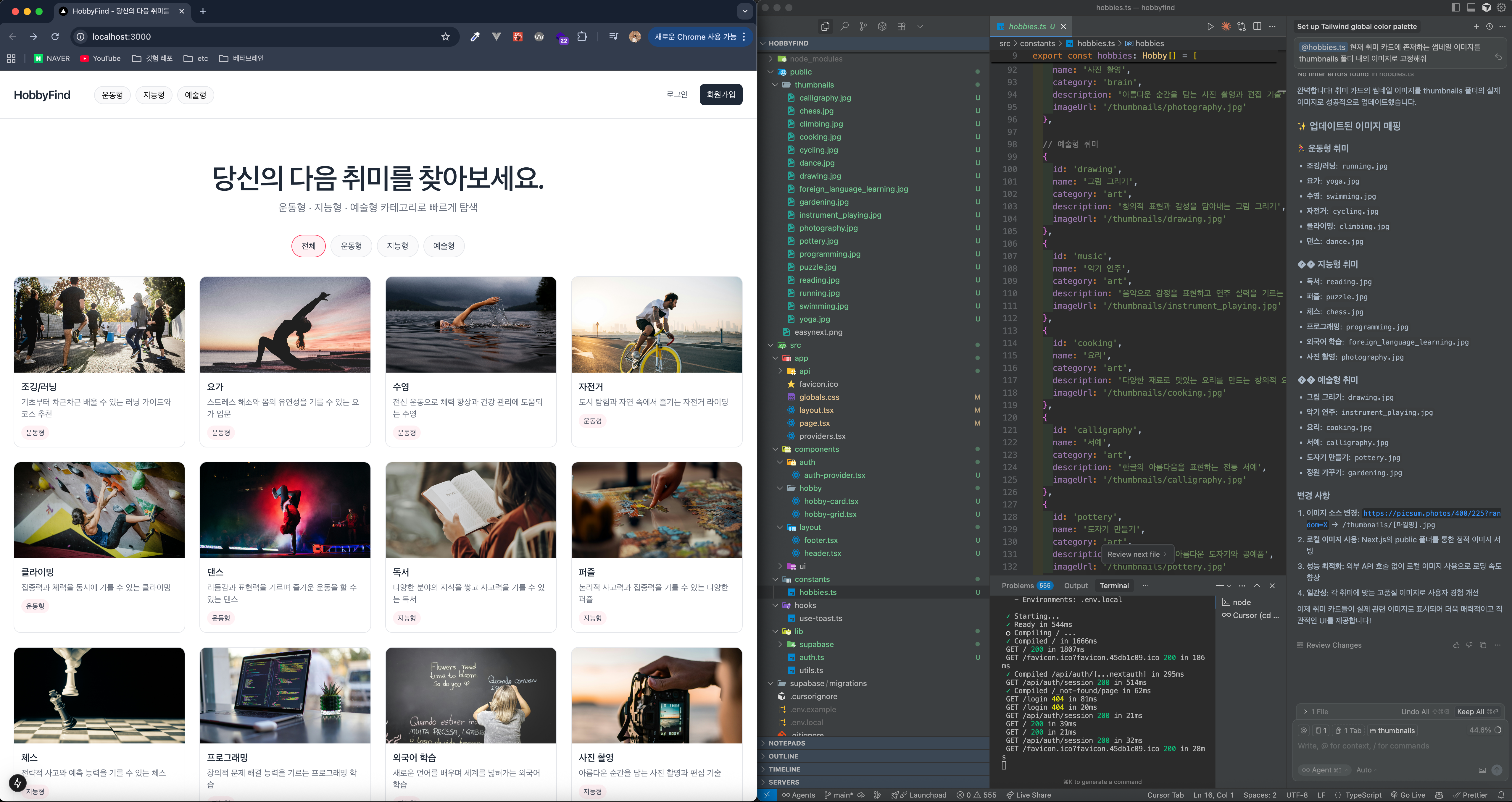The width and height of the screenshot is (1512, 802).
Task: Open the Source Control view icon
Action: coord(863,26)
